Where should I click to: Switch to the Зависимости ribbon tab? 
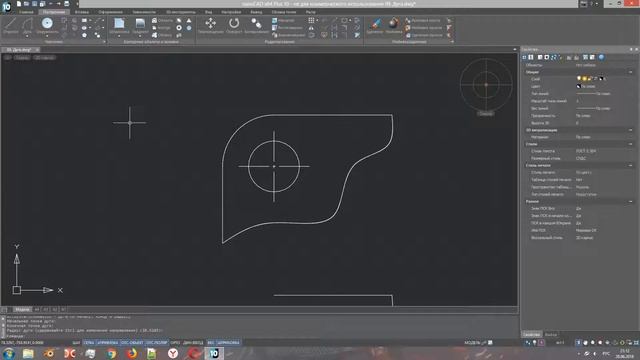(x=144, y=12)
